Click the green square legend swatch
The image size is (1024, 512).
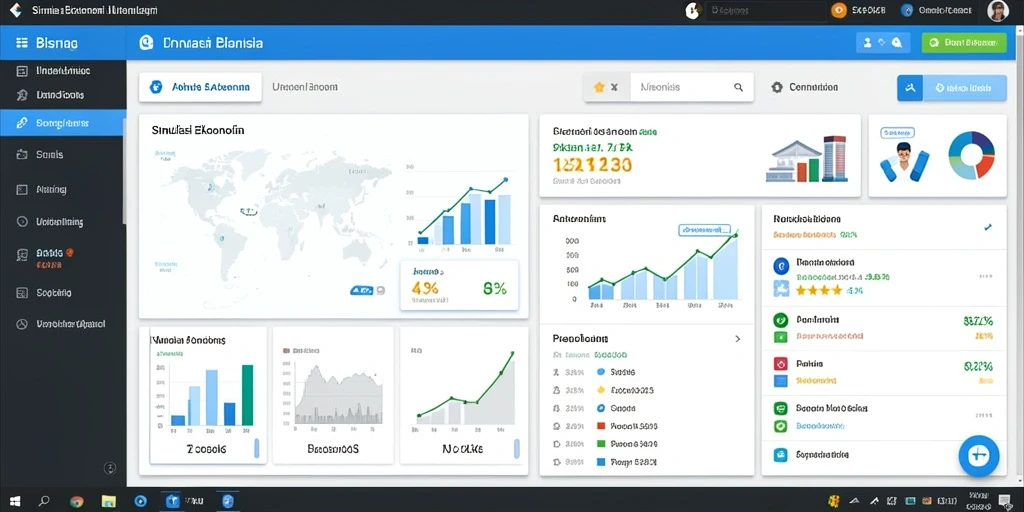pos(601,443)
